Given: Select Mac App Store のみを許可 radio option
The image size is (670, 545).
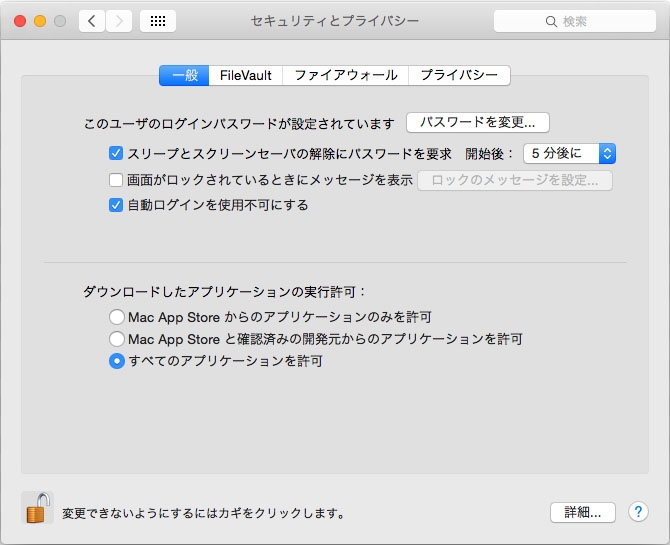Looking at the screenshot, I should point(117,317).
